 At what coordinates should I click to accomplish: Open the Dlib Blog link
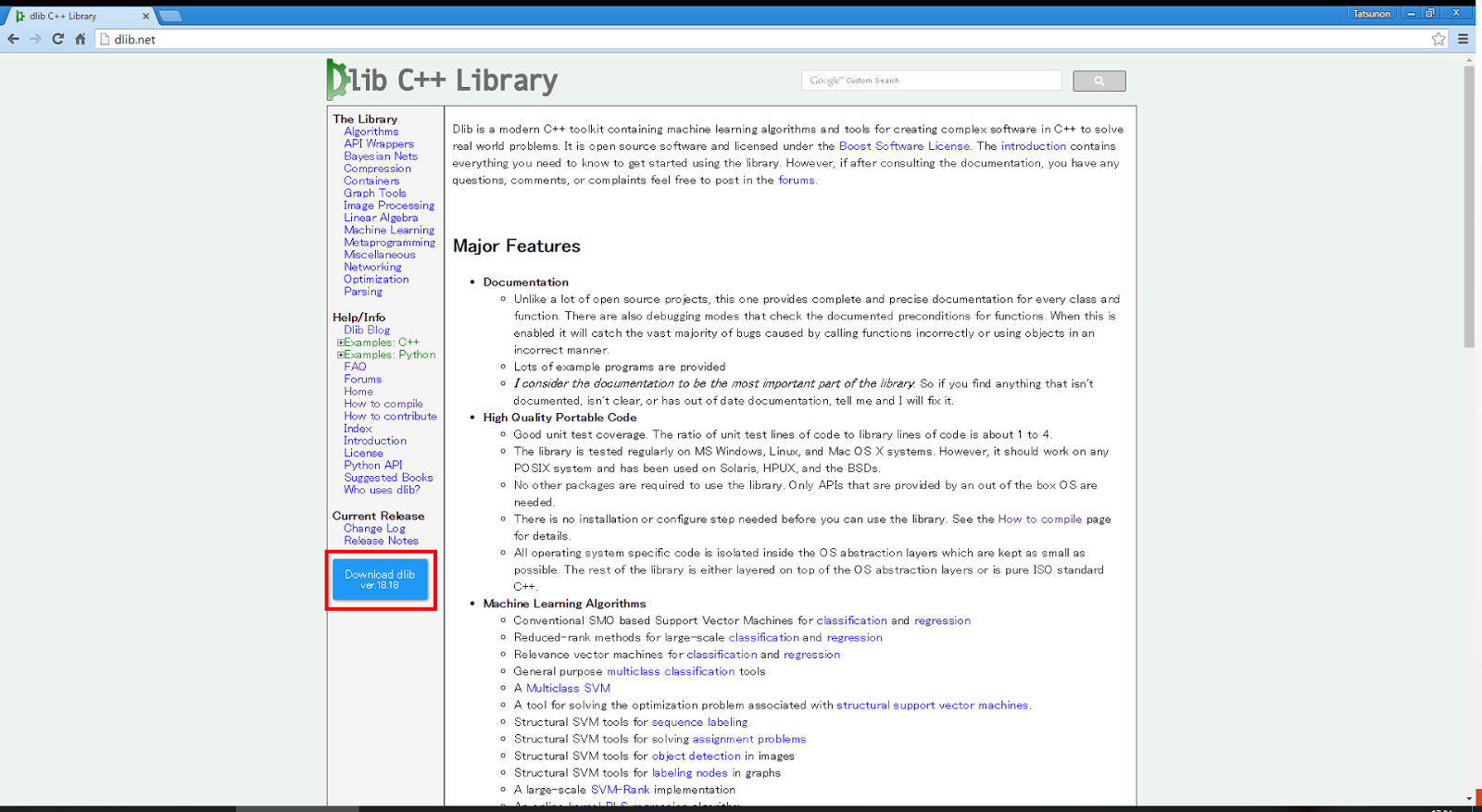(x=367, y=330)
